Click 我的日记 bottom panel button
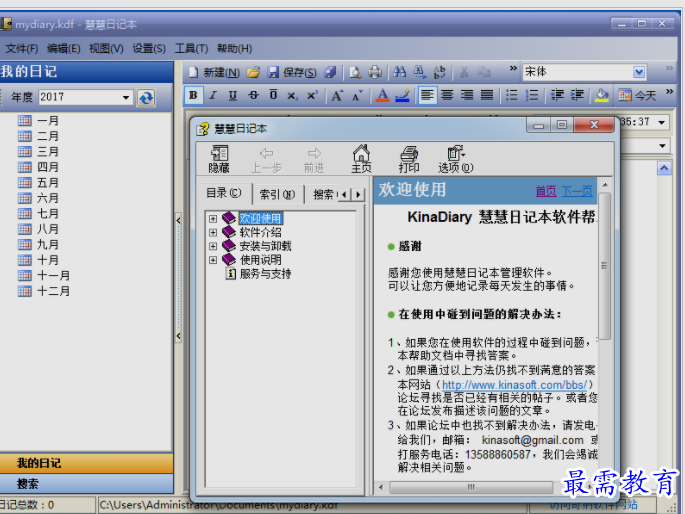This screenshot has height=514, width=685. point(86,463)
